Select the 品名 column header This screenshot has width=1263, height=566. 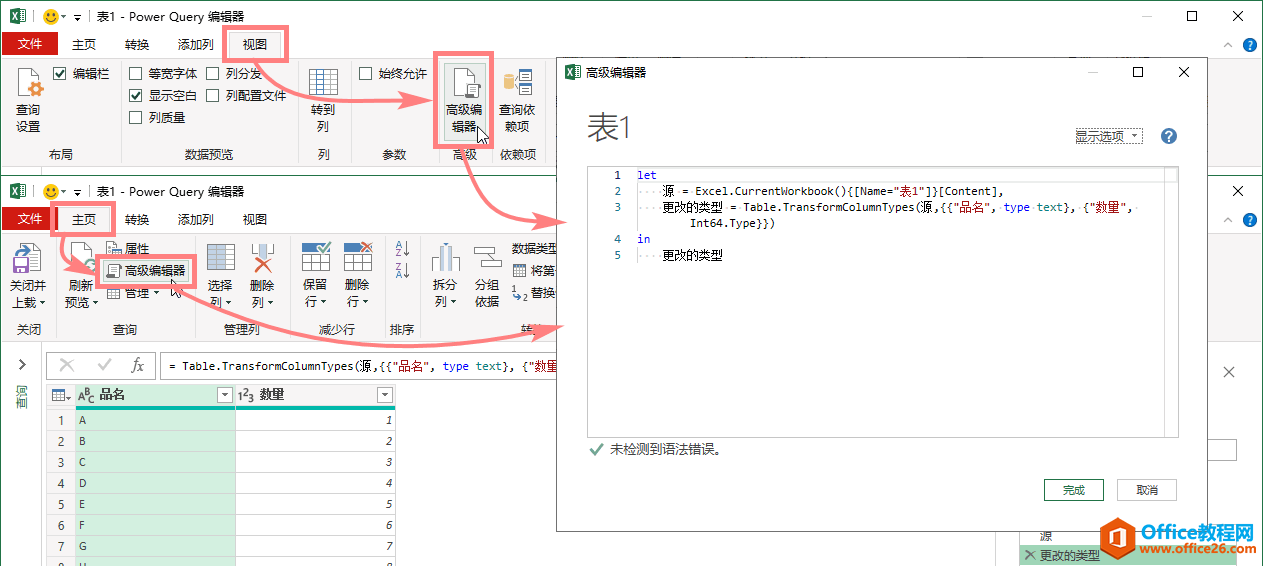[155, 395]
